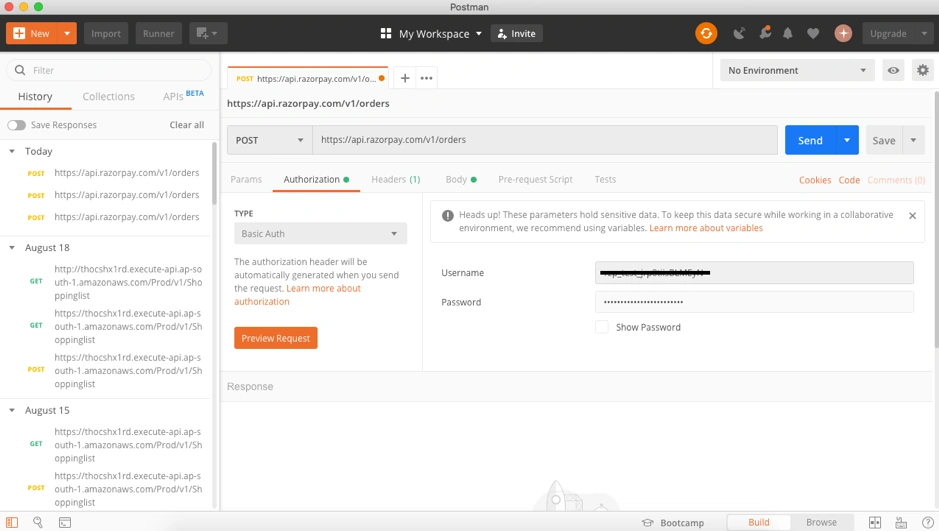Open the Pre-request Script tab
The width and height of the screenshot is (939, 531).
click(535, 179)
